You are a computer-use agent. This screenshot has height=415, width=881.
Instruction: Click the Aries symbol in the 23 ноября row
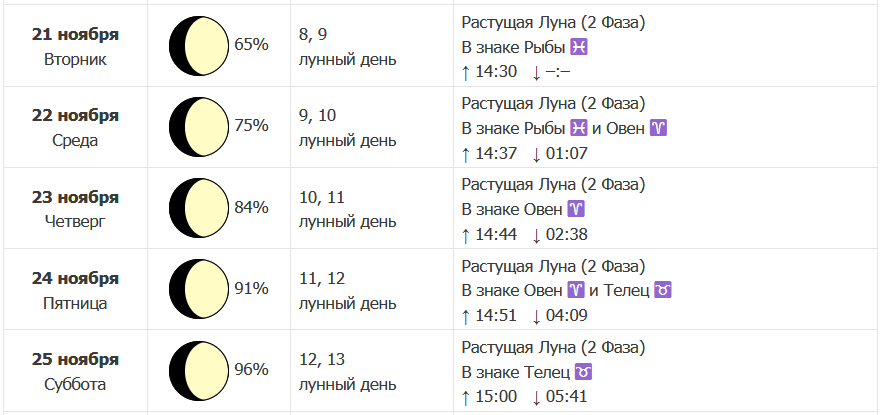pyautogui.click(x=576, y=209)
